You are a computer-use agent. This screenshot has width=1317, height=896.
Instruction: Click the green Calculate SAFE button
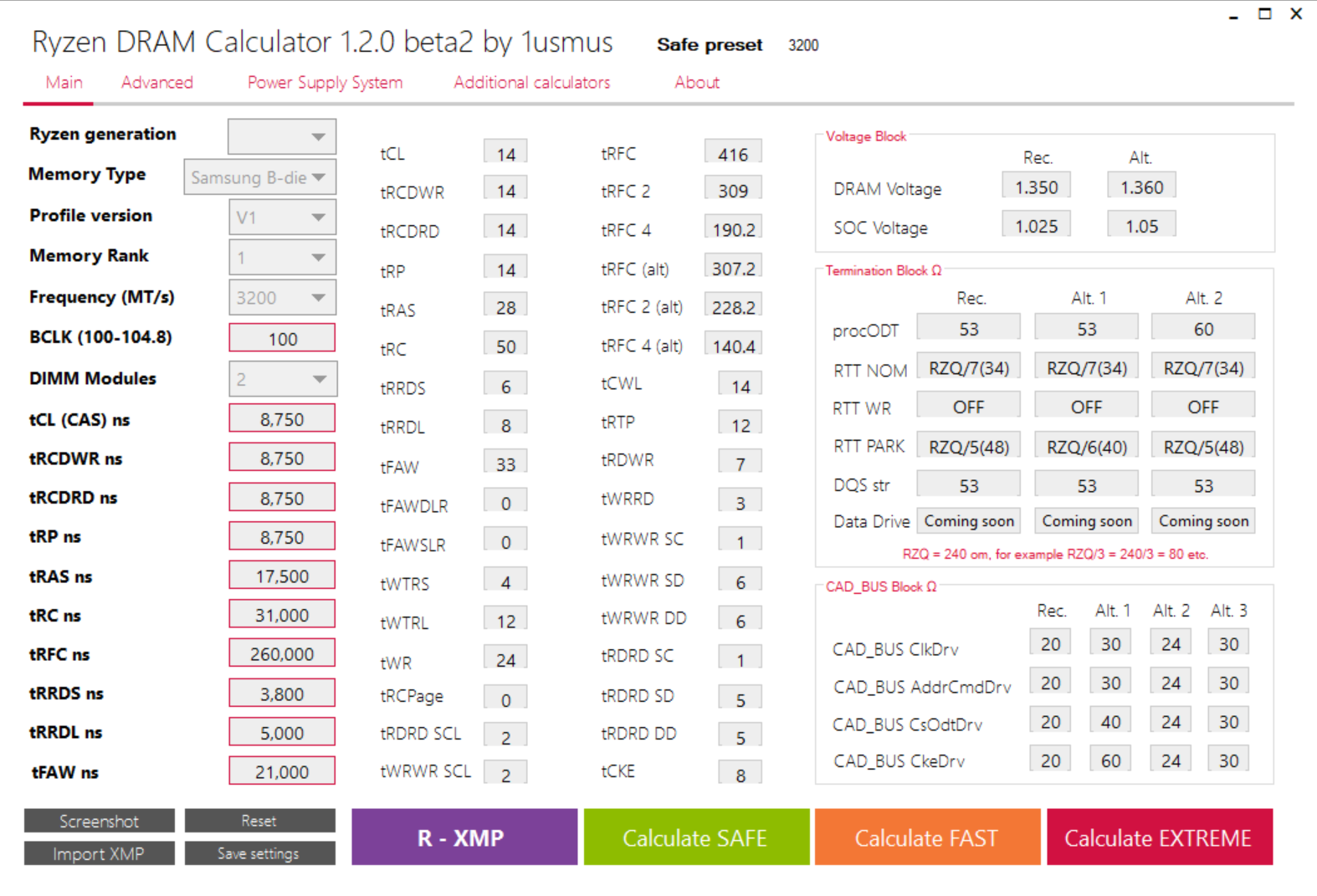(x=696, y=837)
